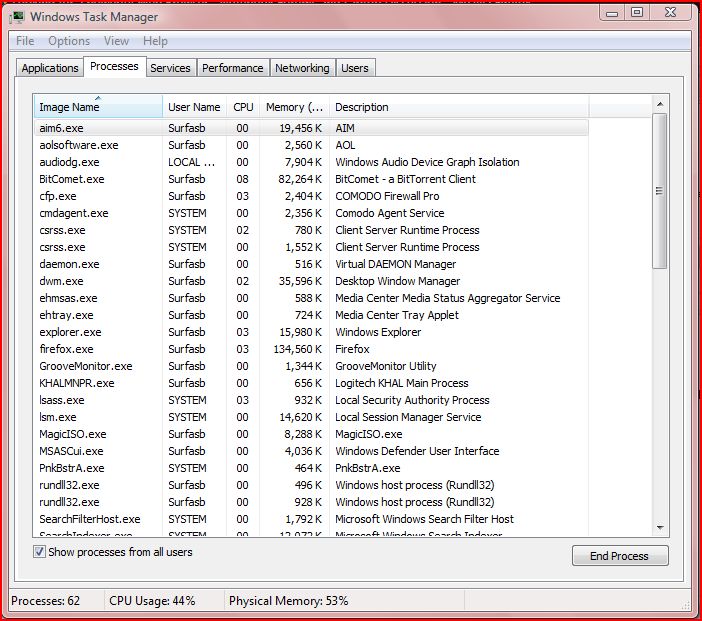702x621 pixels.
Task: Sort by Memory column header
Action: pyautogui.click(x=294, y=107)
